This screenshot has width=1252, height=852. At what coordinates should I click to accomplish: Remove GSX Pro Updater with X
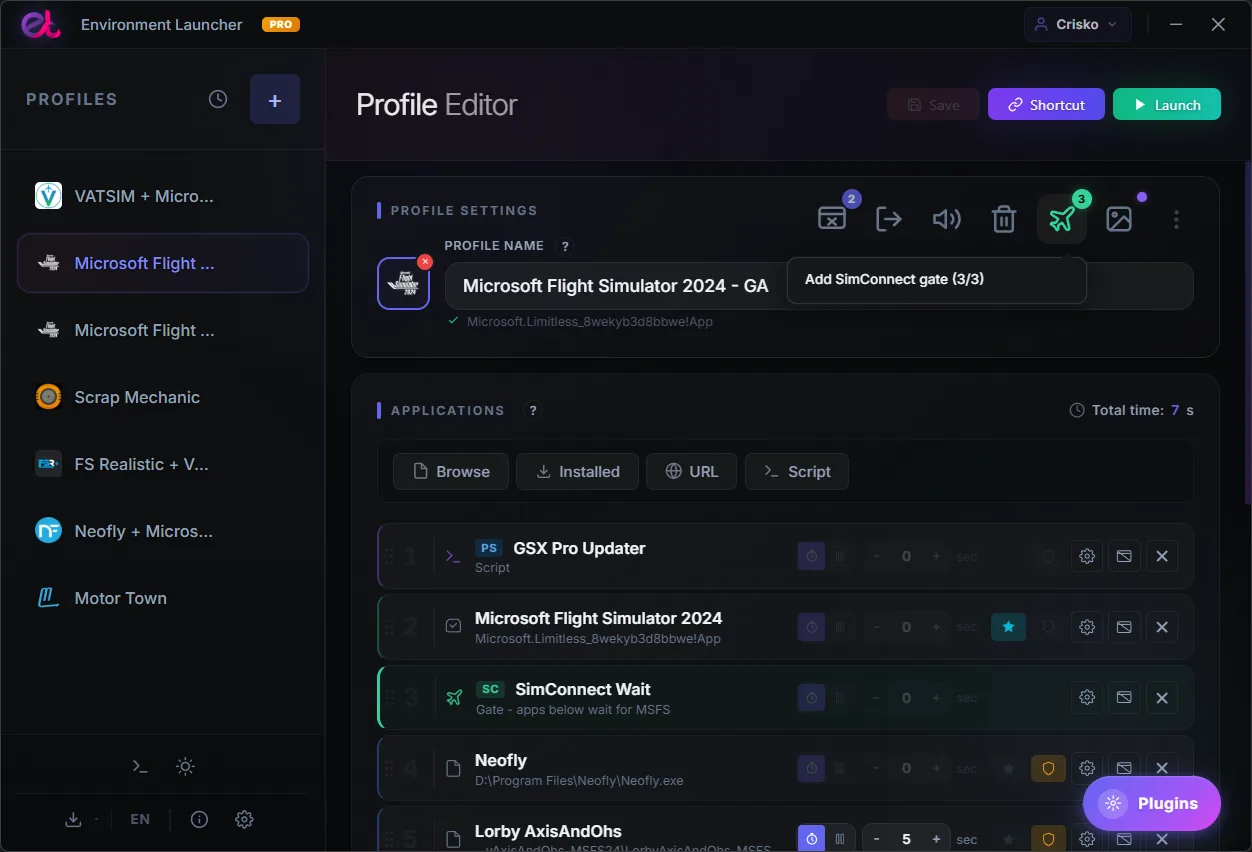(1162, 556)
